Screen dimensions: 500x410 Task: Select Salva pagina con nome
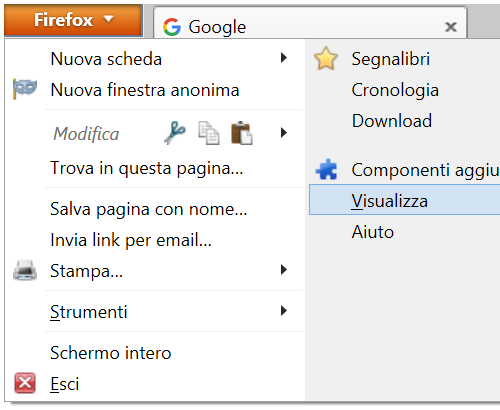[149, 209]
